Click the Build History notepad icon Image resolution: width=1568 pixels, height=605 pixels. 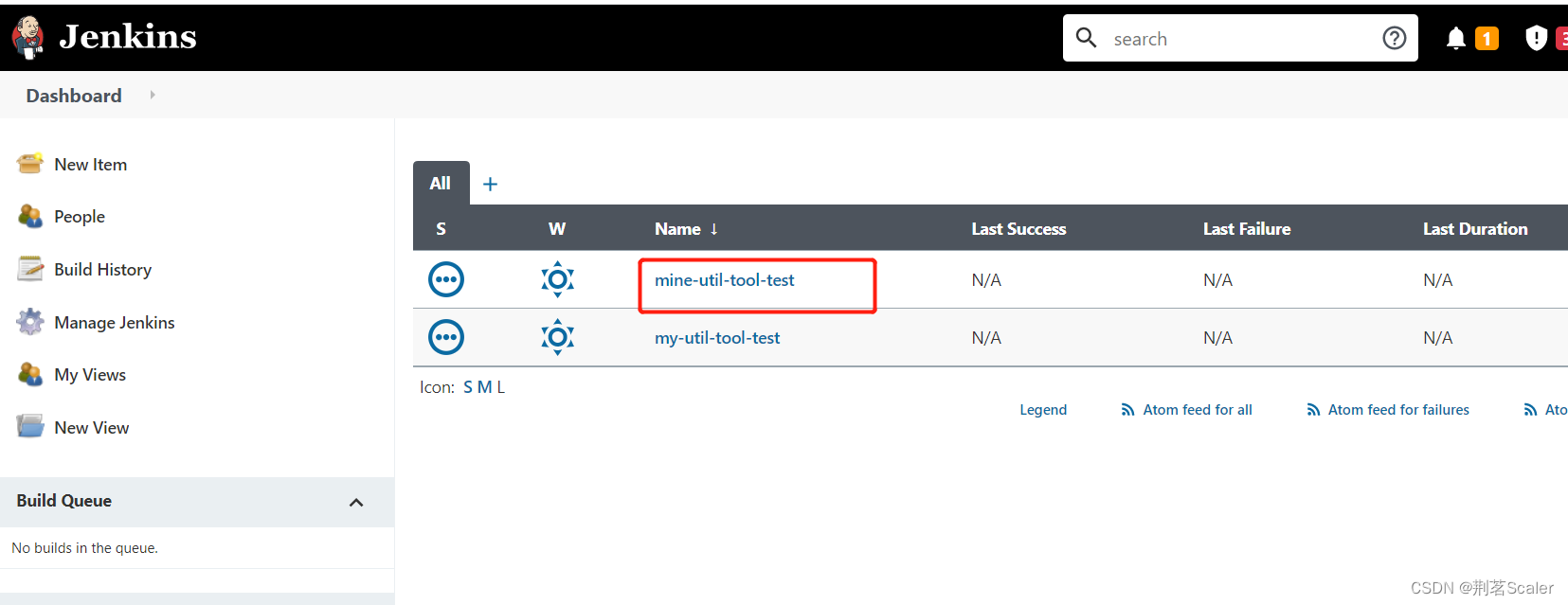point(30,270)
